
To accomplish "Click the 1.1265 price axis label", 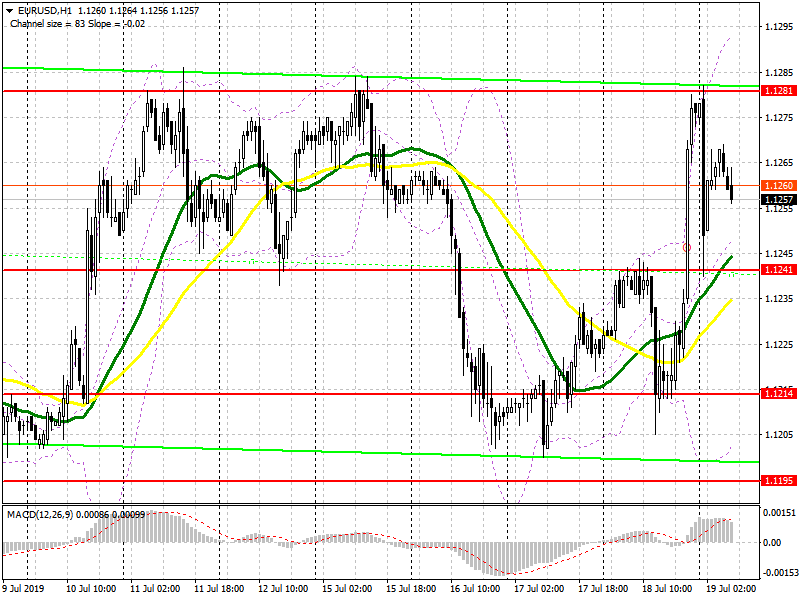I will pyautogui.click(x=779, y=163).
